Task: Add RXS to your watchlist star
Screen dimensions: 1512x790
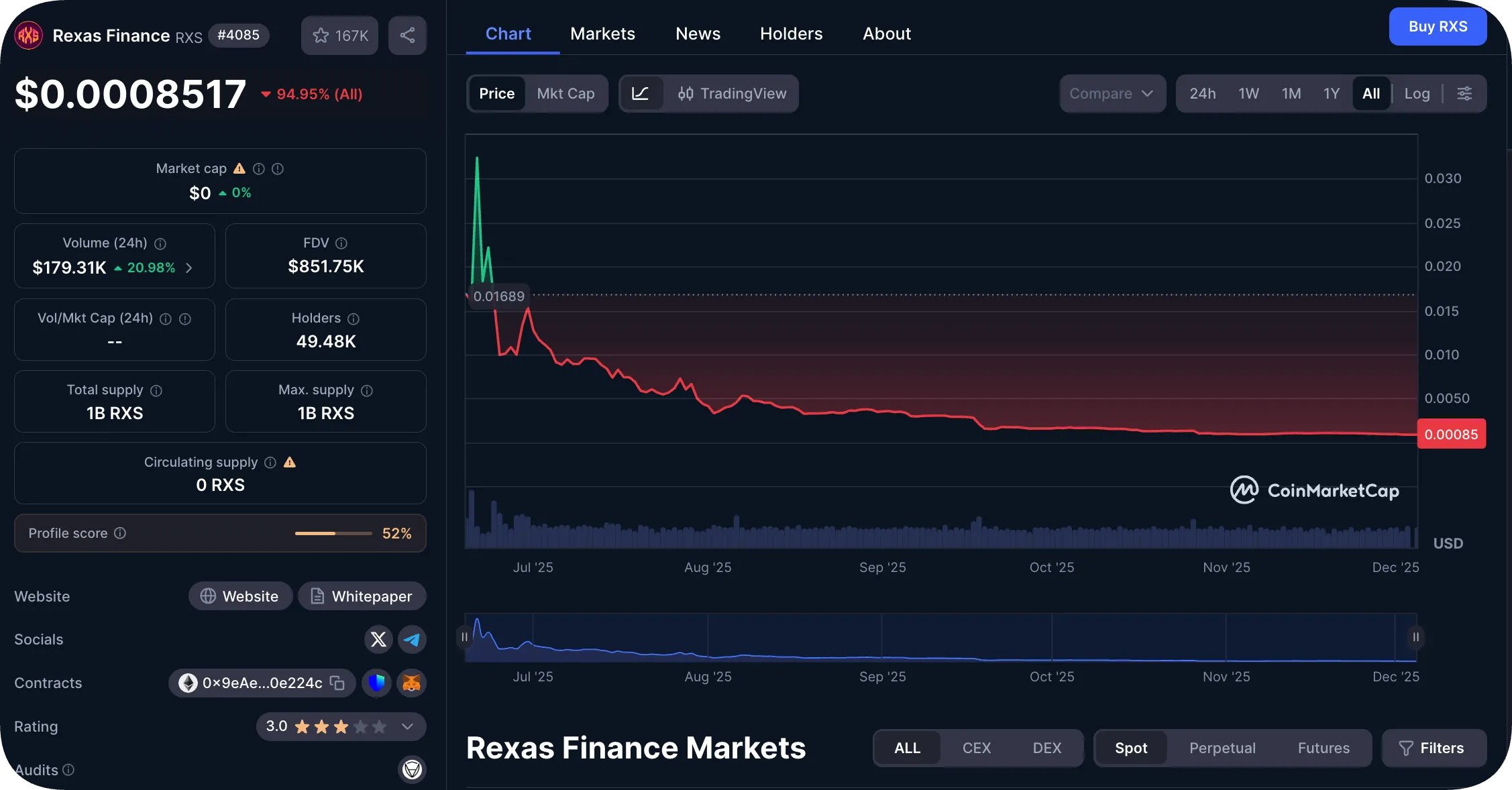Action: tap(322, 35)
